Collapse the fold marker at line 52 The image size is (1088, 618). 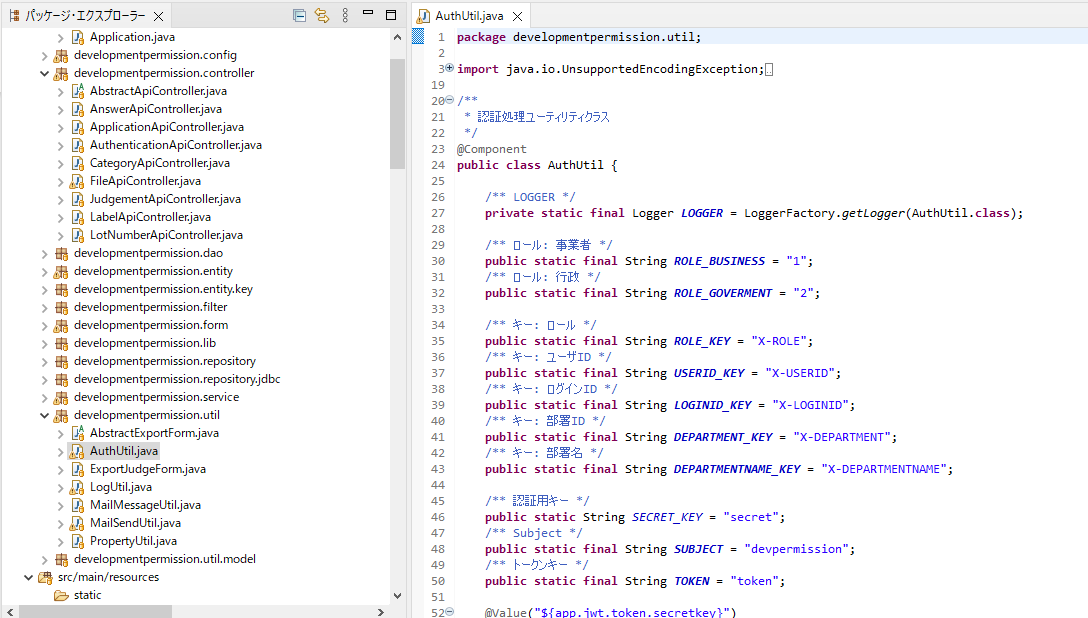pyautogui.click(x=449, y=612)
